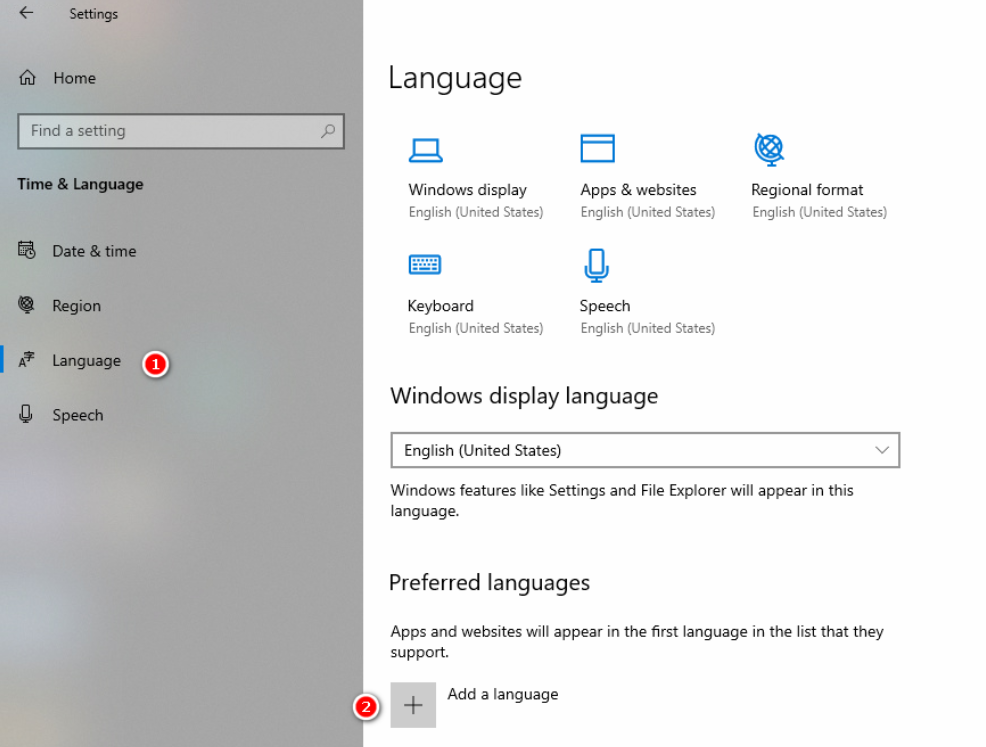This screenshot has width=986, height=747.
Task: Click the Regional format globe icon
Action: coord(769,149)
